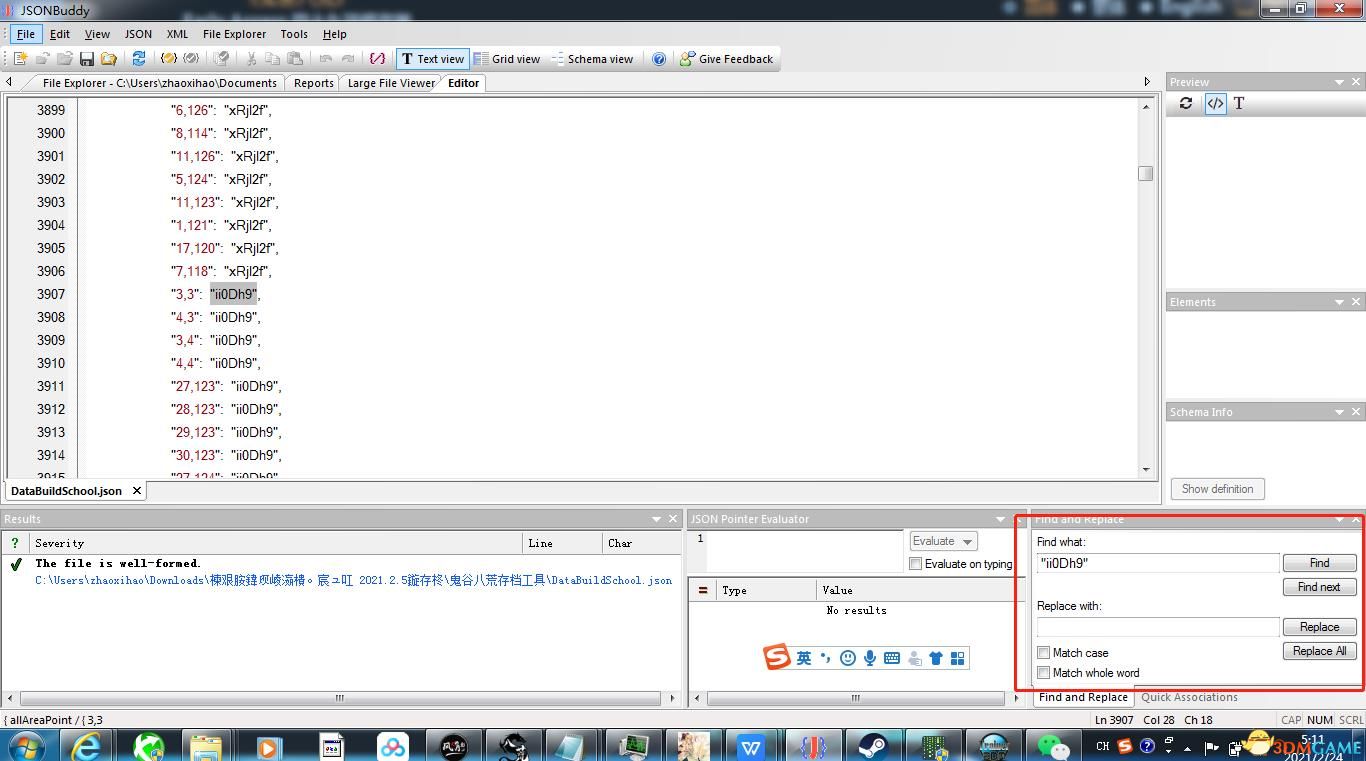Click the Give Feedback button
This screenshot has width=1366, height=761.
pyautogui.click(x=726, y=59)
